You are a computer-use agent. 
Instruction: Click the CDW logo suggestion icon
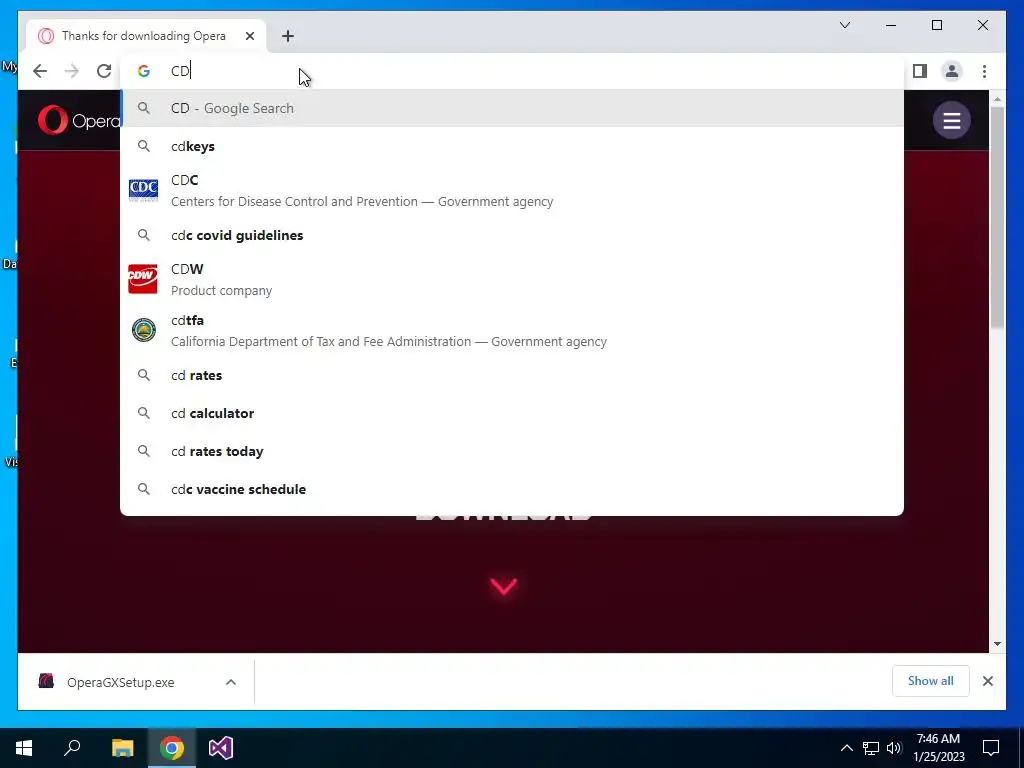click(x=143, y=279)
